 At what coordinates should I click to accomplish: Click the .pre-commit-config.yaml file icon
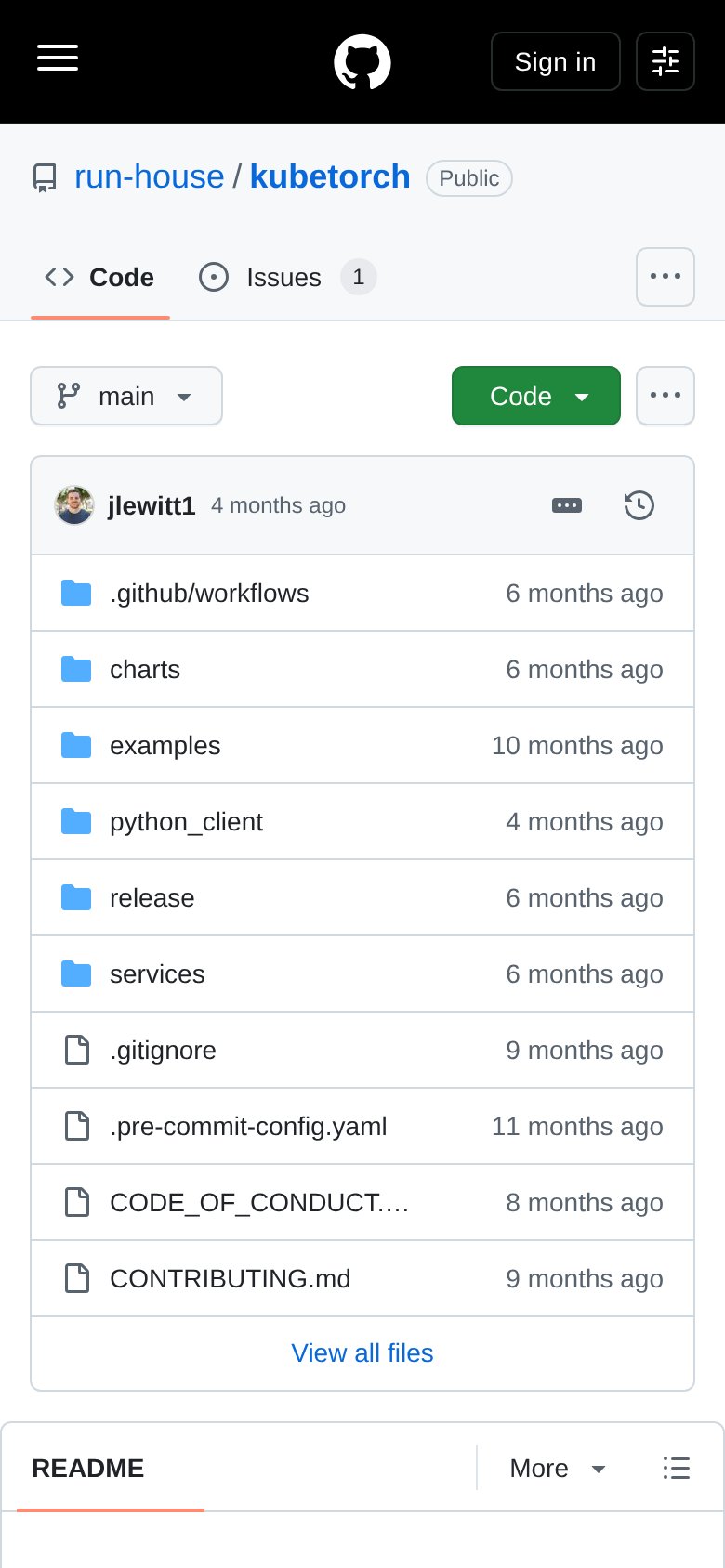point(77,1126)
